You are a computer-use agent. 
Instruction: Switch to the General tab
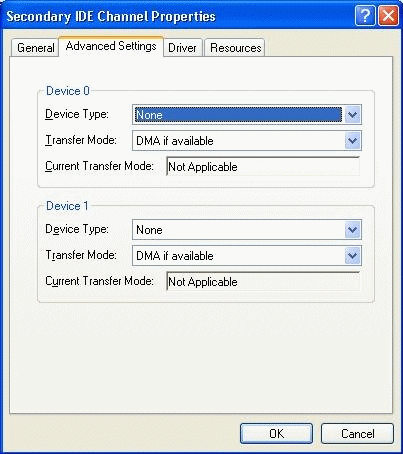pos(35,48)
